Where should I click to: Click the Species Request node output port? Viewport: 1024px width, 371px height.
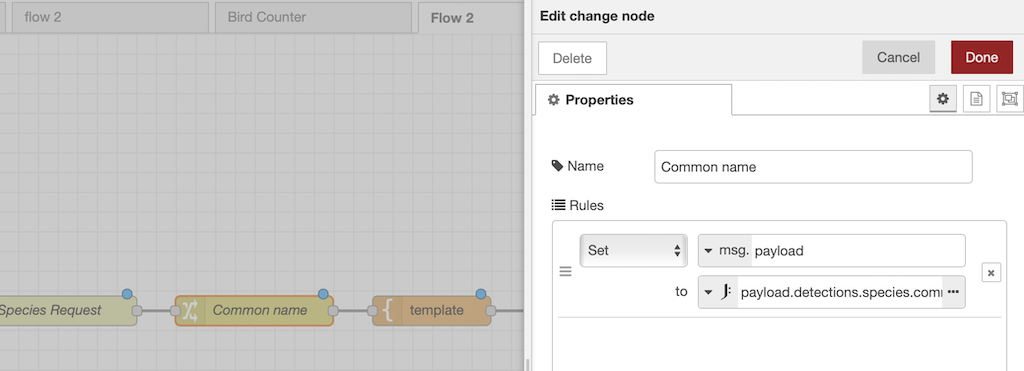coord(137,311)
